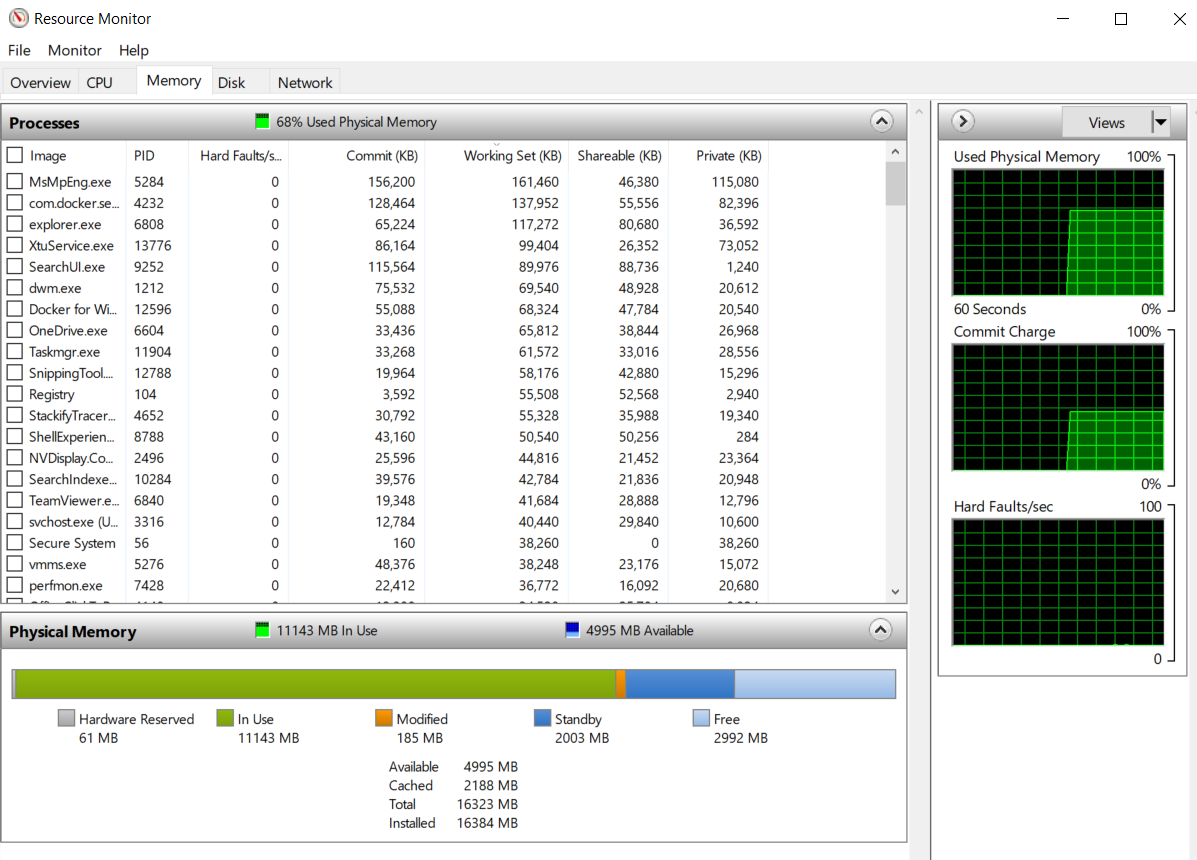Click the SnippingTool... process name
The width and height of the screenshot is (1197, 860).
tap(71, 373)
